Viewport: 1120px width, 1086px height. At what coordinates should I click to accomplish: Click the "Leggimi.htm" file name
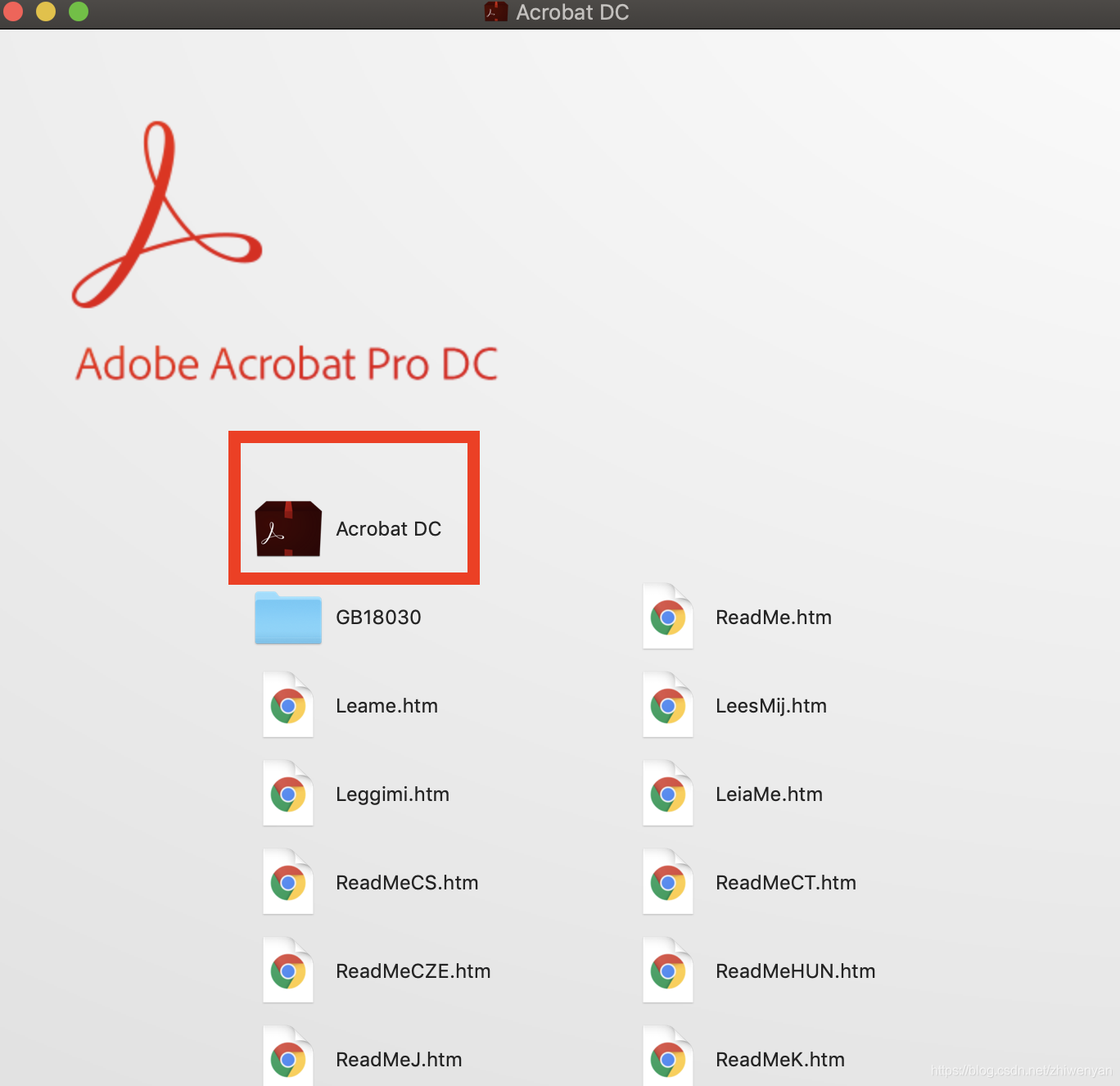pos(393,794)
